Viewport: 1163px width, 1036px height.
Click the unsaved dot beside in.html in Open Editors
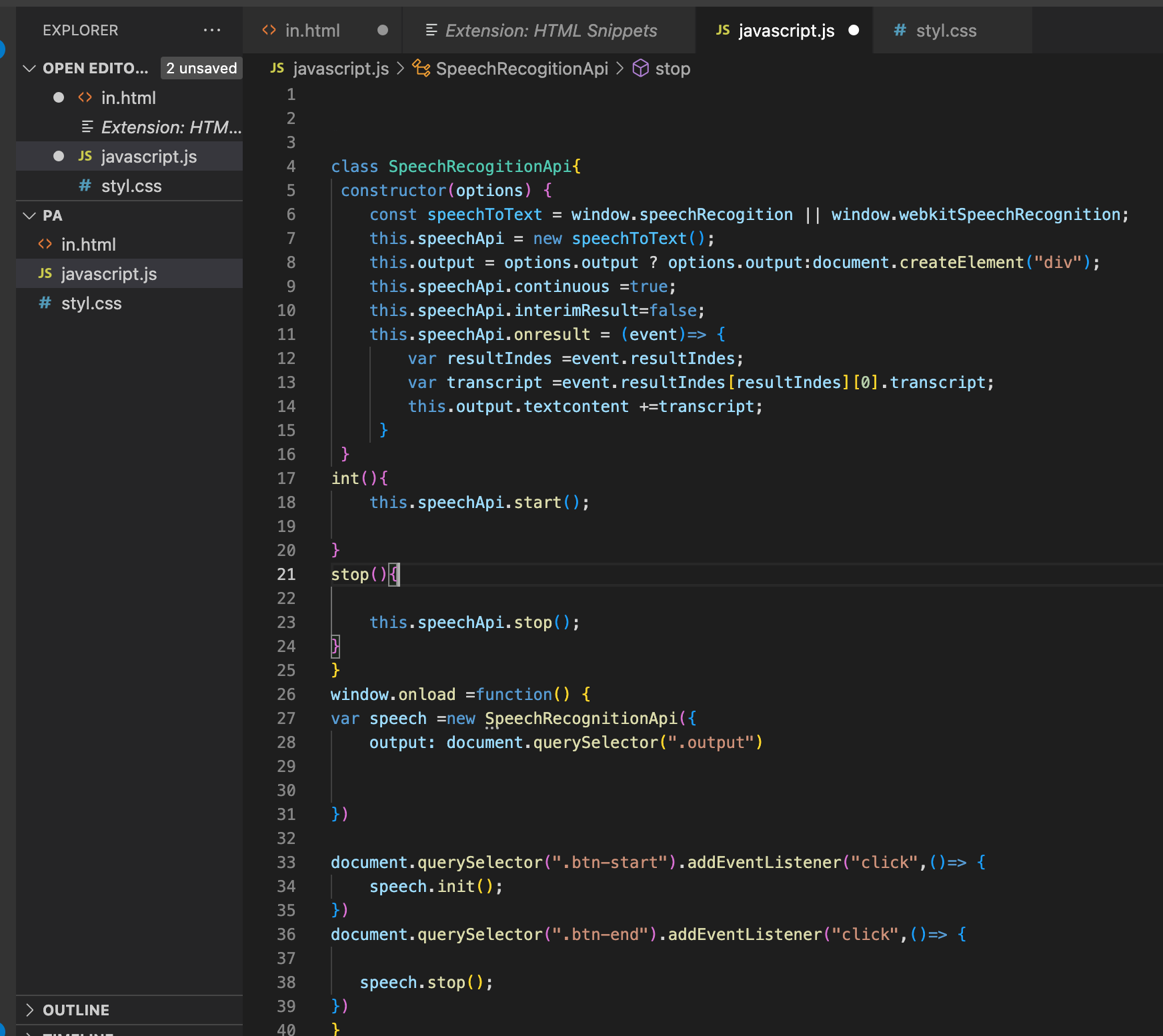coord(59,97)
